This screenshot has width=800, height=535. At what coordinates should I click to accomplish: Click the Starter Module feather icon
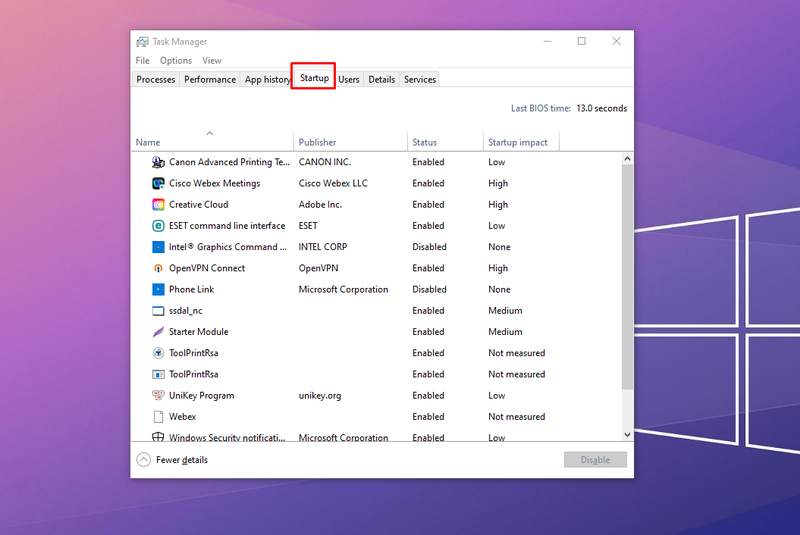(x=158, y=332)
